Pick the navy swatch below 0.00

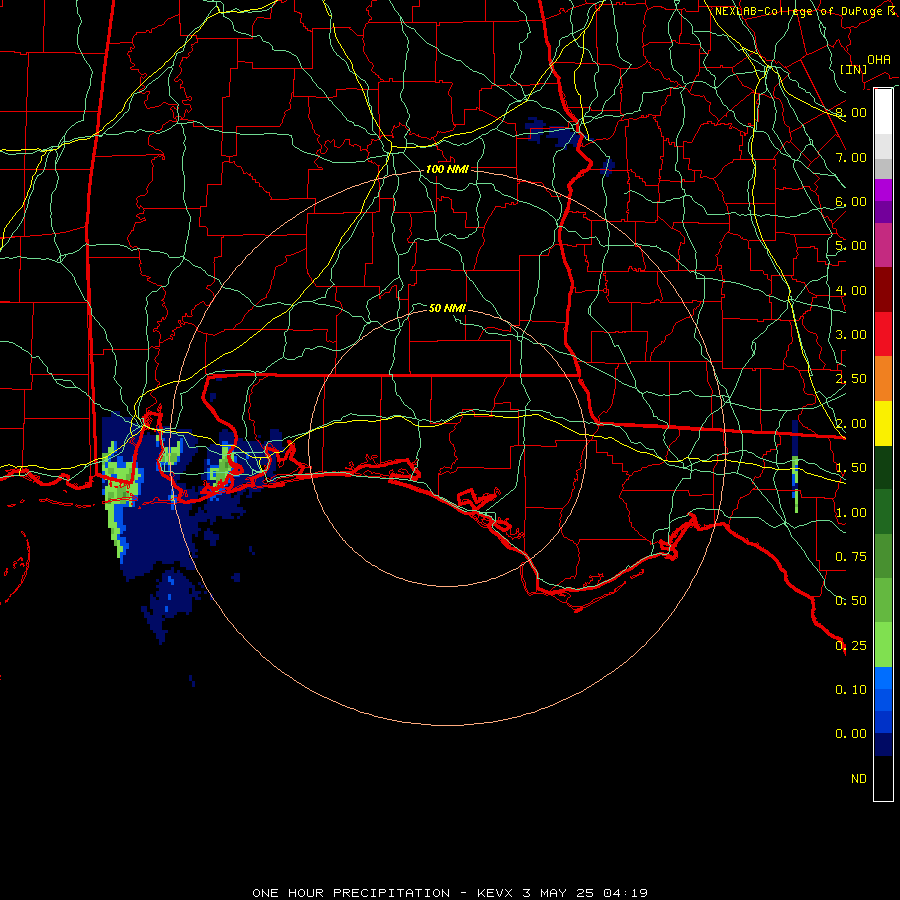pos(883,744)
